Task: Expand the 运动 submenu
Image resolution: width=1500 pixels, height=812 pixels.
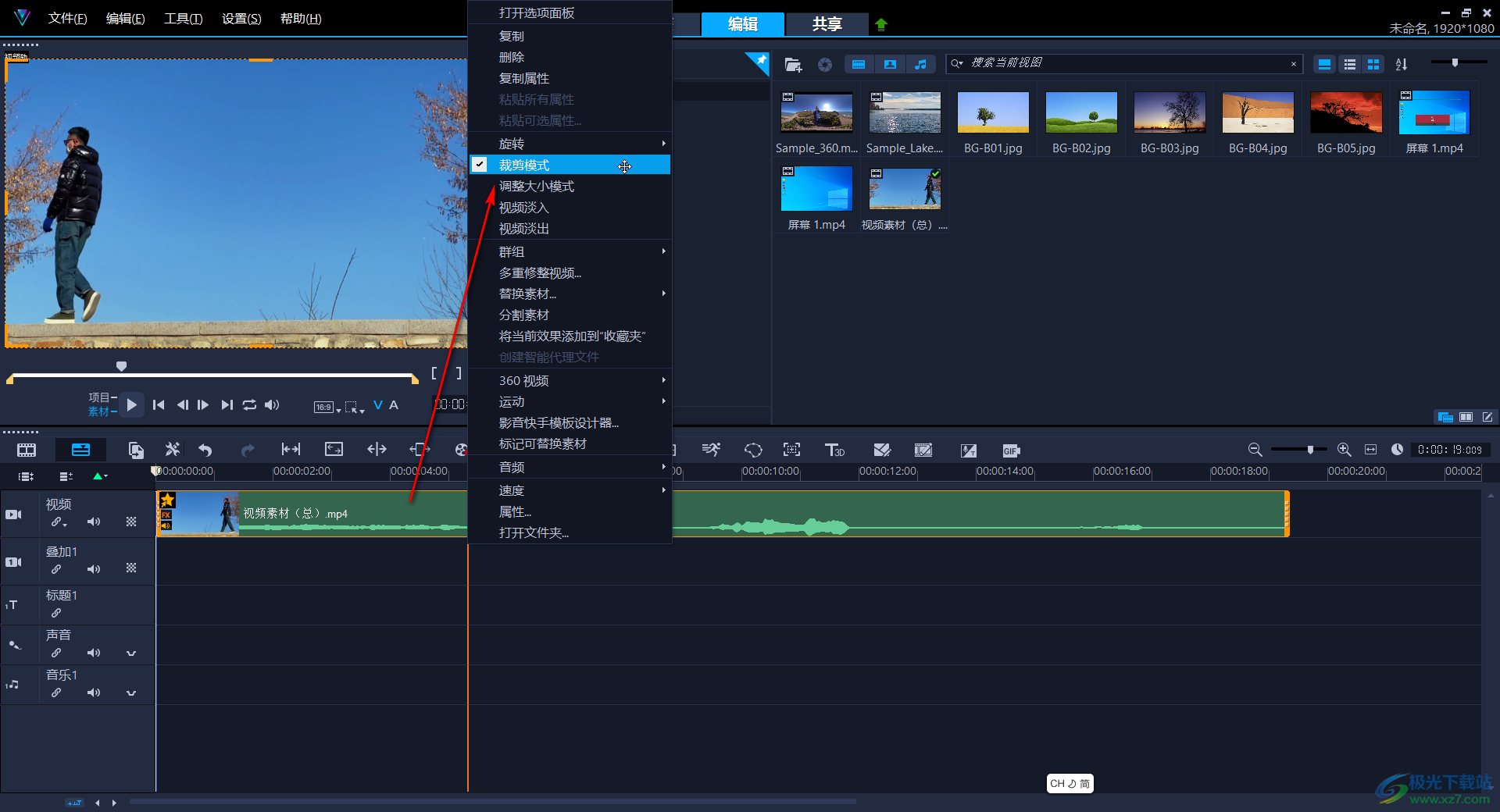Action: click(x=570, y=401)
